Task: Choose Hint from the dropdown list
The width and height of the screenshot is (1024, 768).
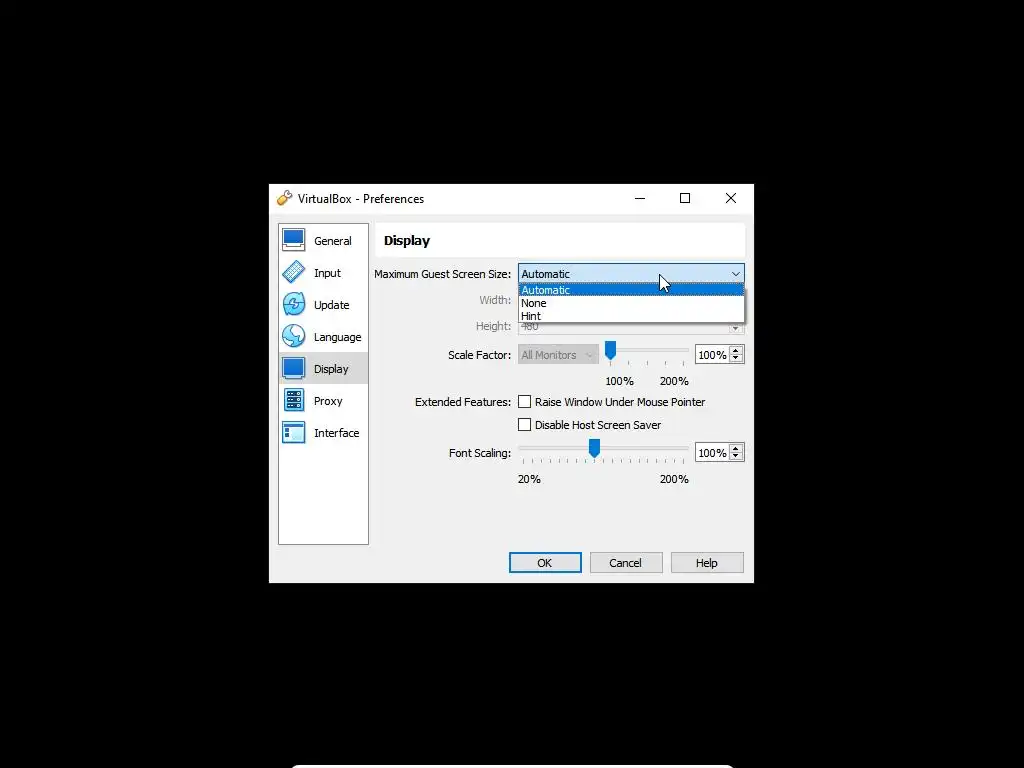Action: click(631, 315)
